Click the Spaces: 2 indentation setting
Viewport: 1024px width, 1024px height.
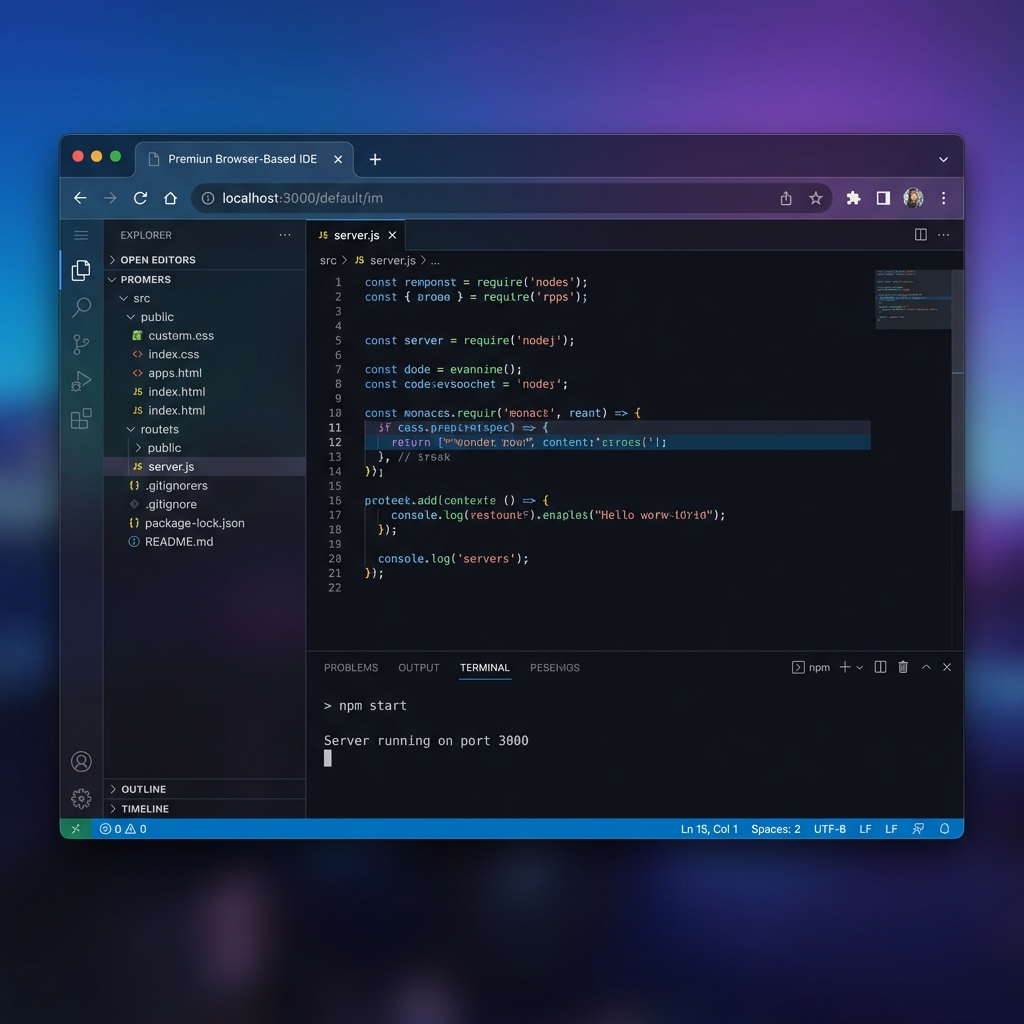coord(775,829)
